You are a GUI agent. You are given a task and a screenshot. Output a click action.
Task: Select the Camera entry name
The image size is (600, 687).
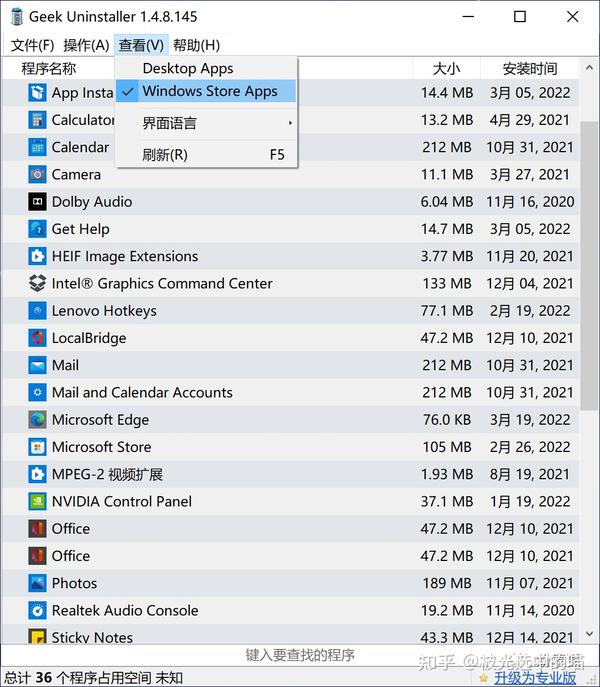coord(76,174)
